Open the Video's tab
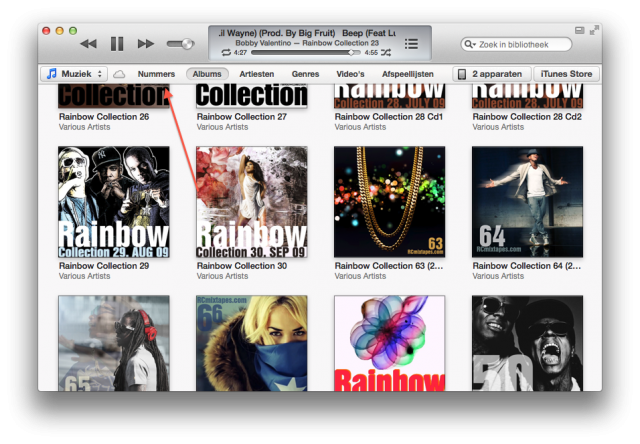This screenshot has height=444, width=640. click(350, 74)
